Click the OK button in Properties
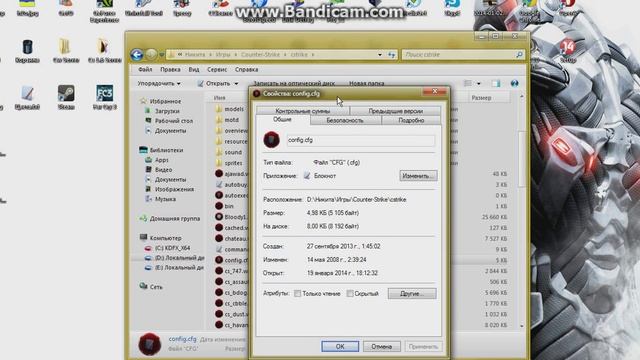The height and width of the screenshot is (360, 640). coord(340,347)
